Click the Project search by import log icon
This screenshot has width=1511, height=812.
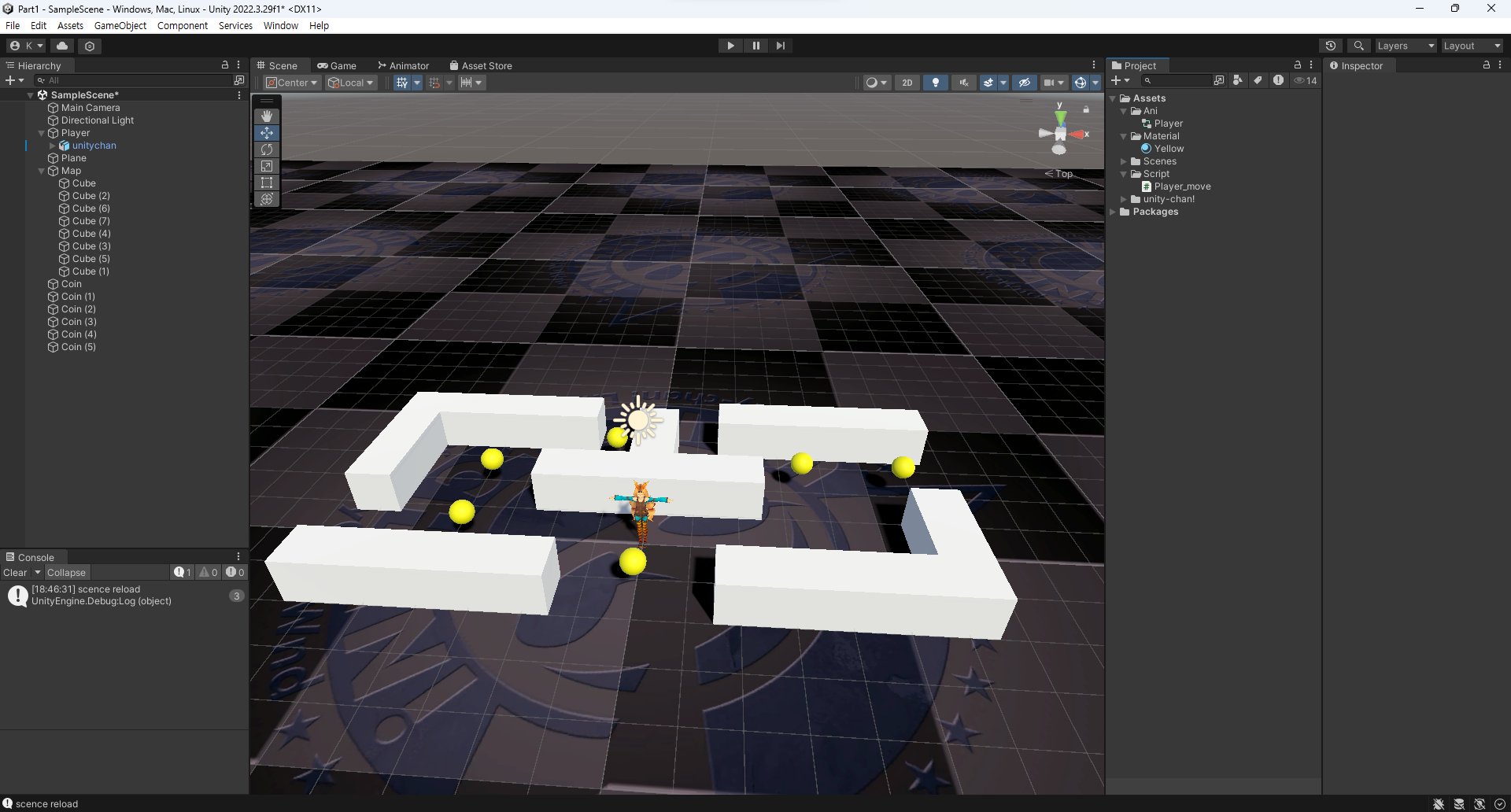[1278, 80]
